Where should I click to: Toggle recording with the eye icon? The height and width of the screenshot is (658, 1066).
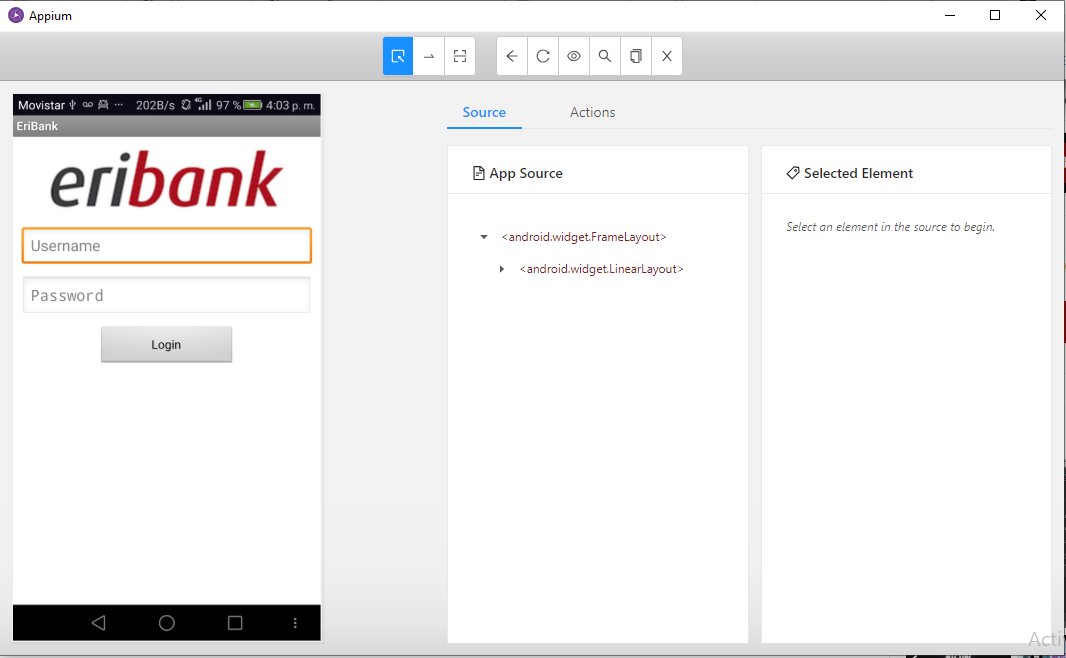tap(574, 56)
